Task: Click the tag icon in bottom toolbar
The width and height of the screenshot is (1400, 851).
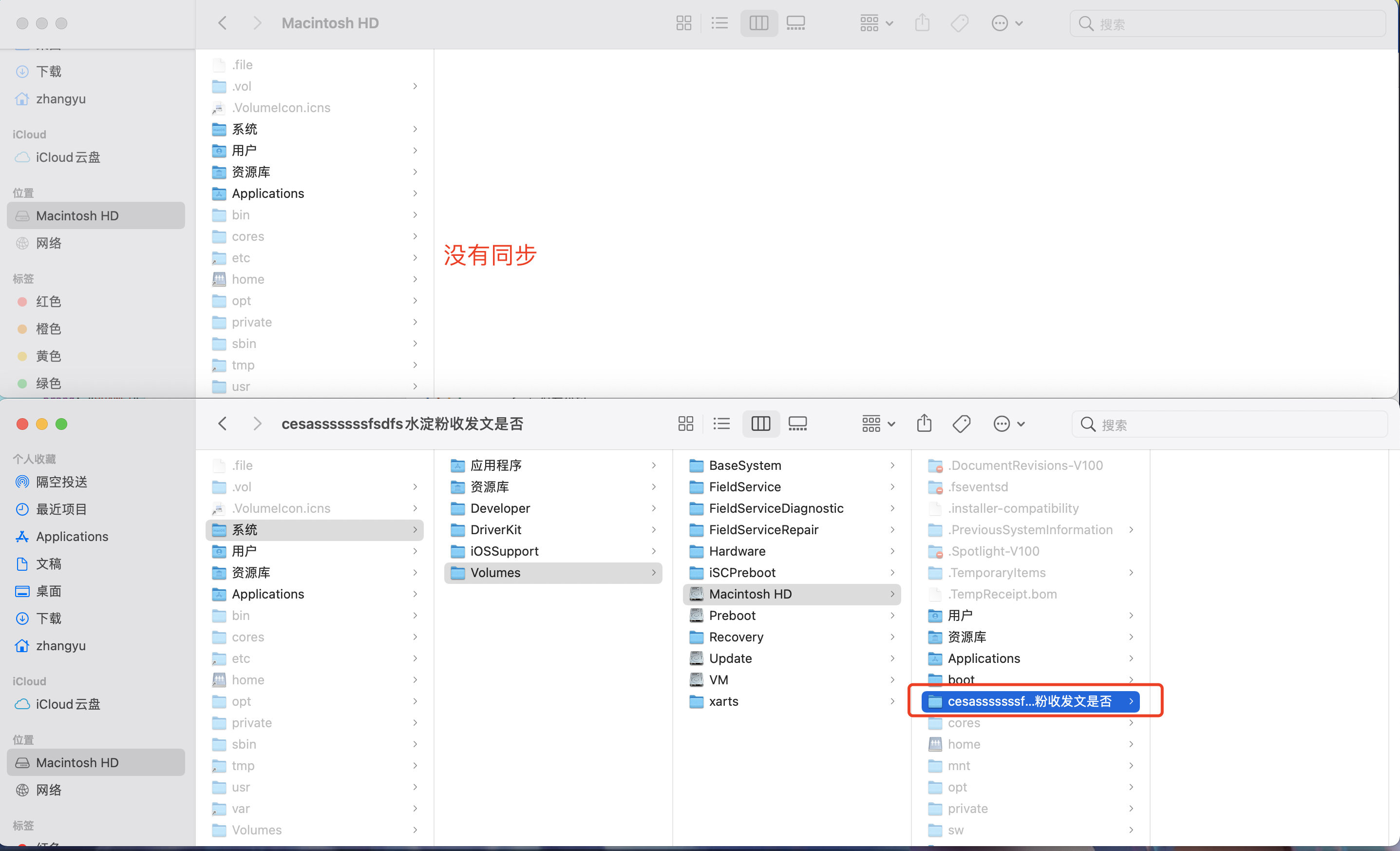Action: [961, 424]
